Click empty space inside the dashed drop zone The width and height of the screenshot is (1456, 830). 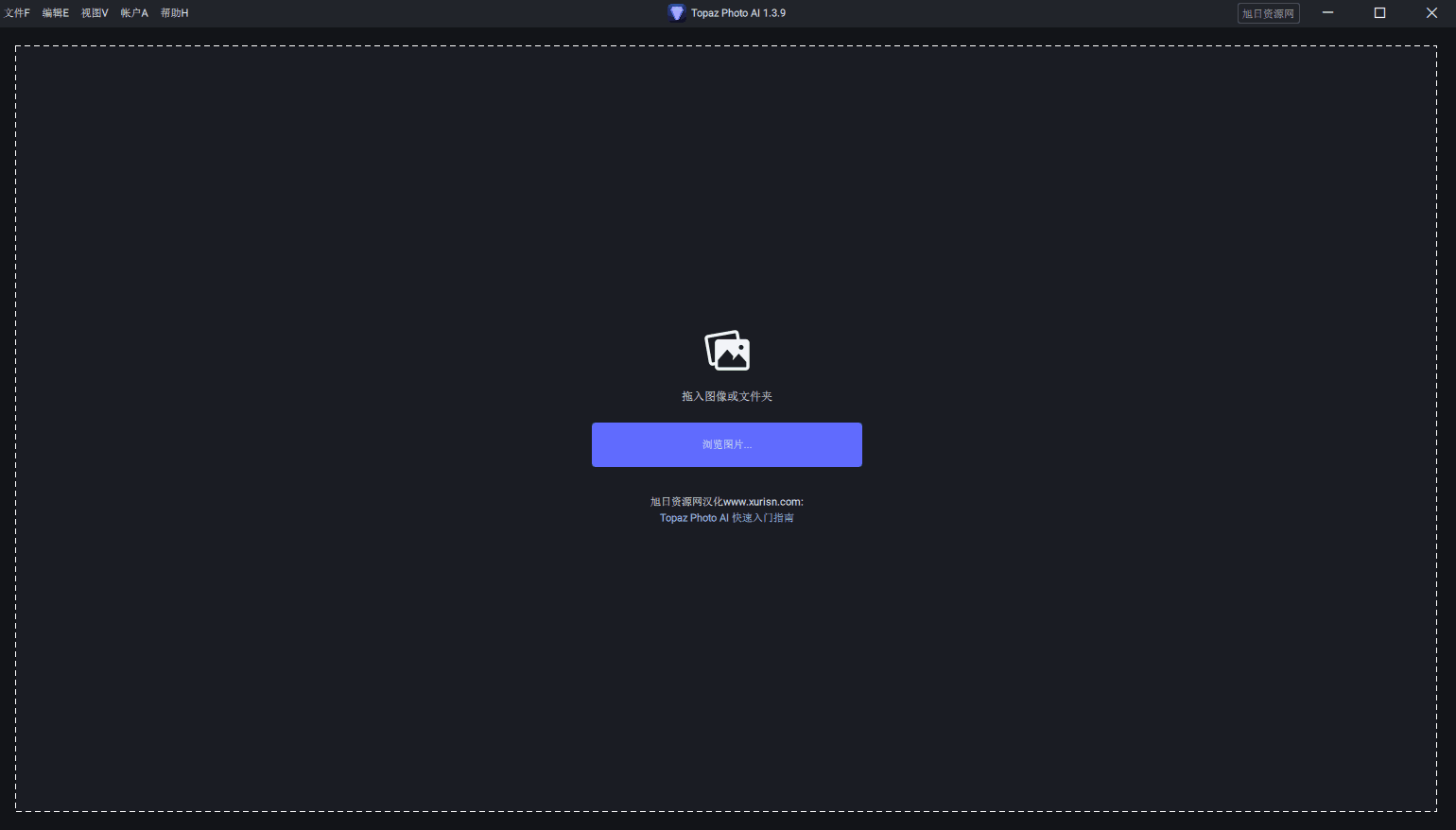(378, 614)
